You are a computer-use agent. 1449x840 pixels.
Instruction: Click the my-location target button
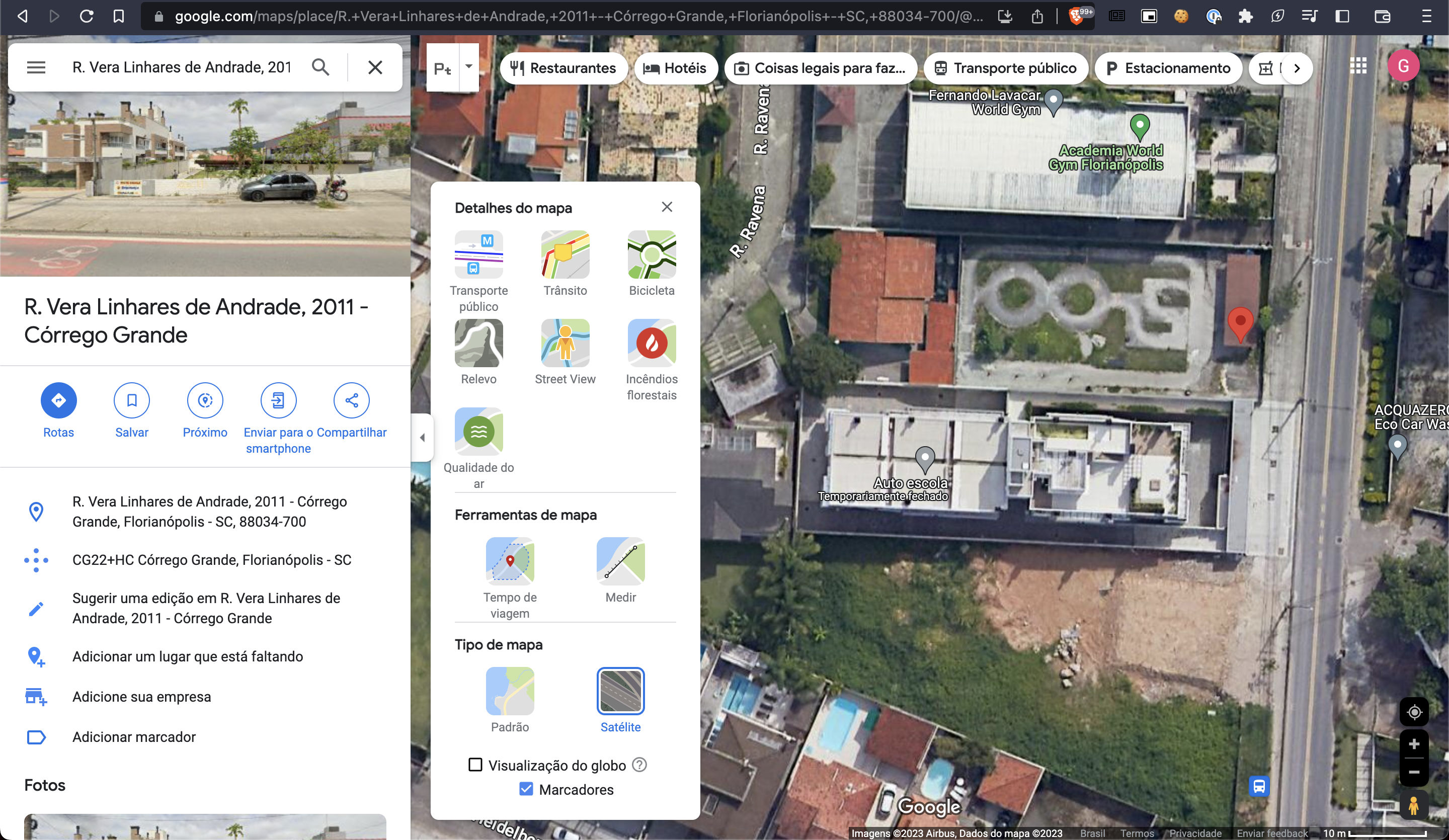pyautogui.click(x=1414, y=712)
